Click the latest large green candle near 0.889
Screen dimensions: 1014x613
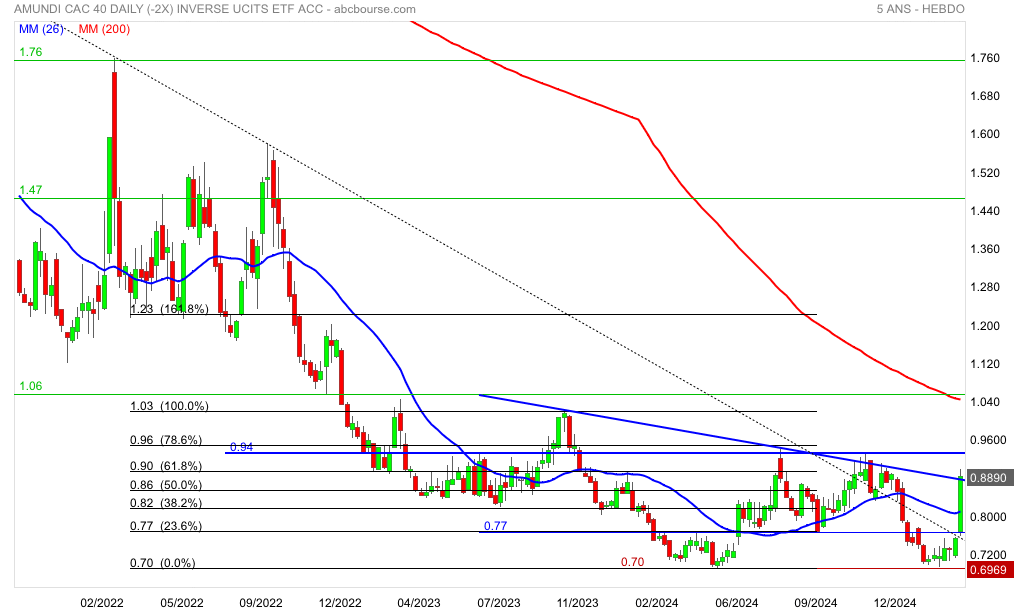click(961, 504)
